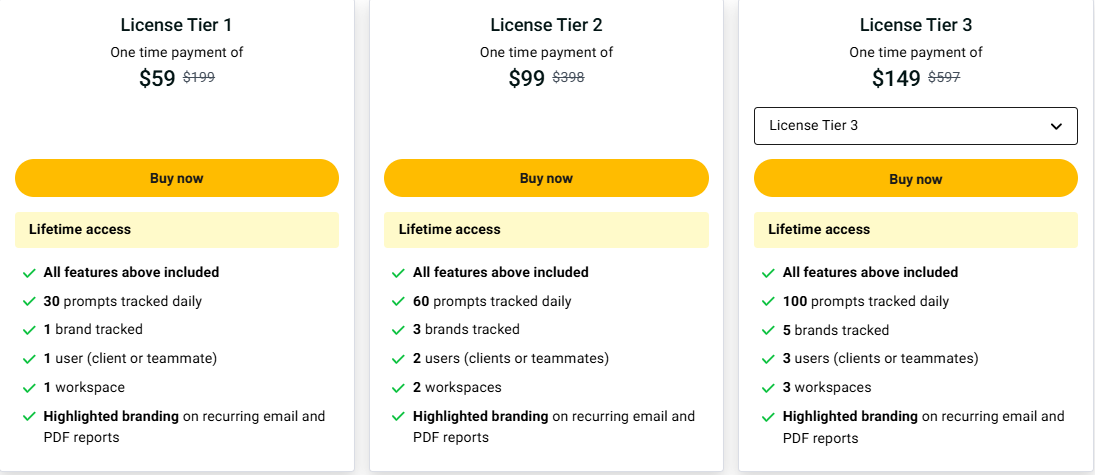Click checkmark next to 3 brands tracked

[399, 330]
